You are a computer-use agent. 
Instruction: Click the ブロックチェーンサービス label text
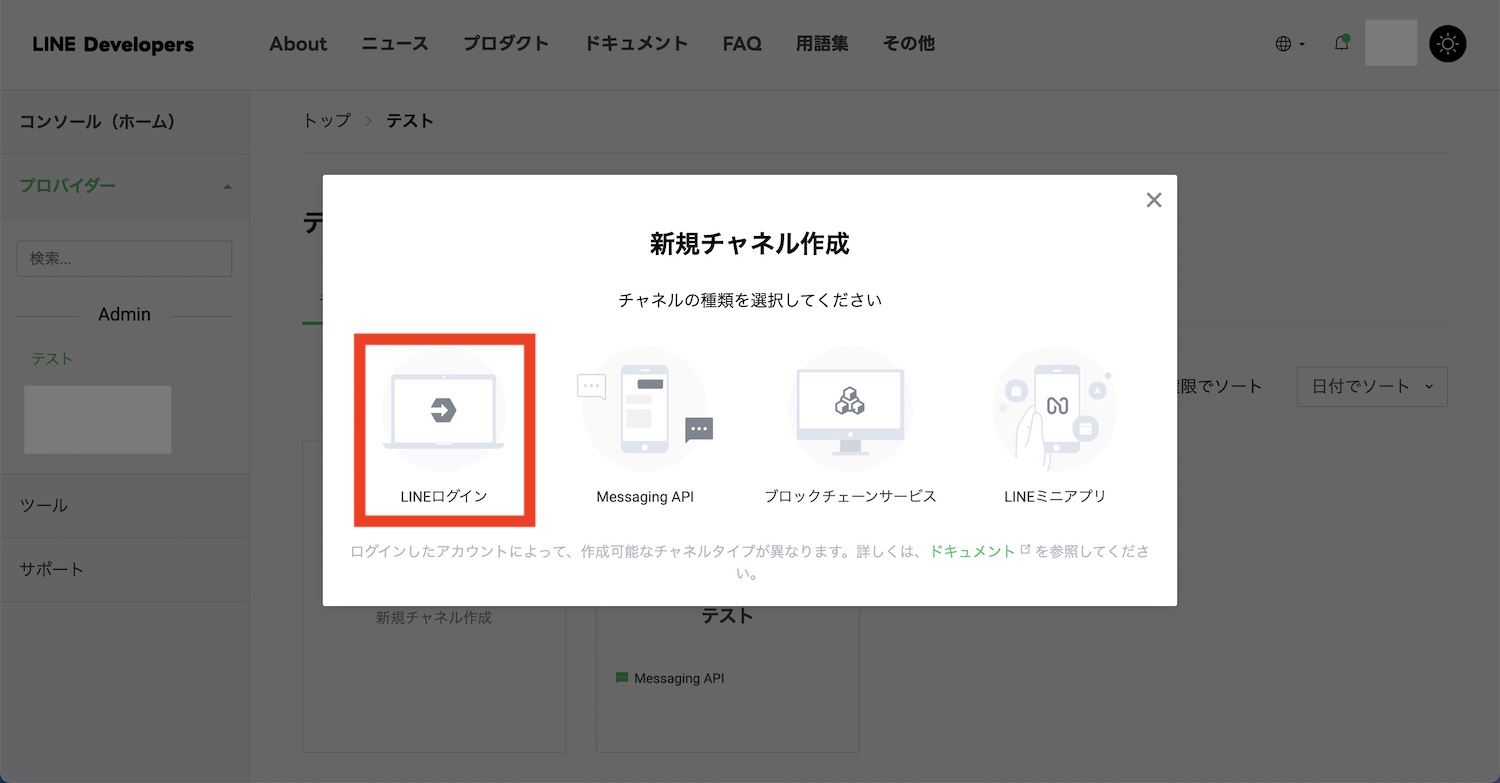[850, 496]
